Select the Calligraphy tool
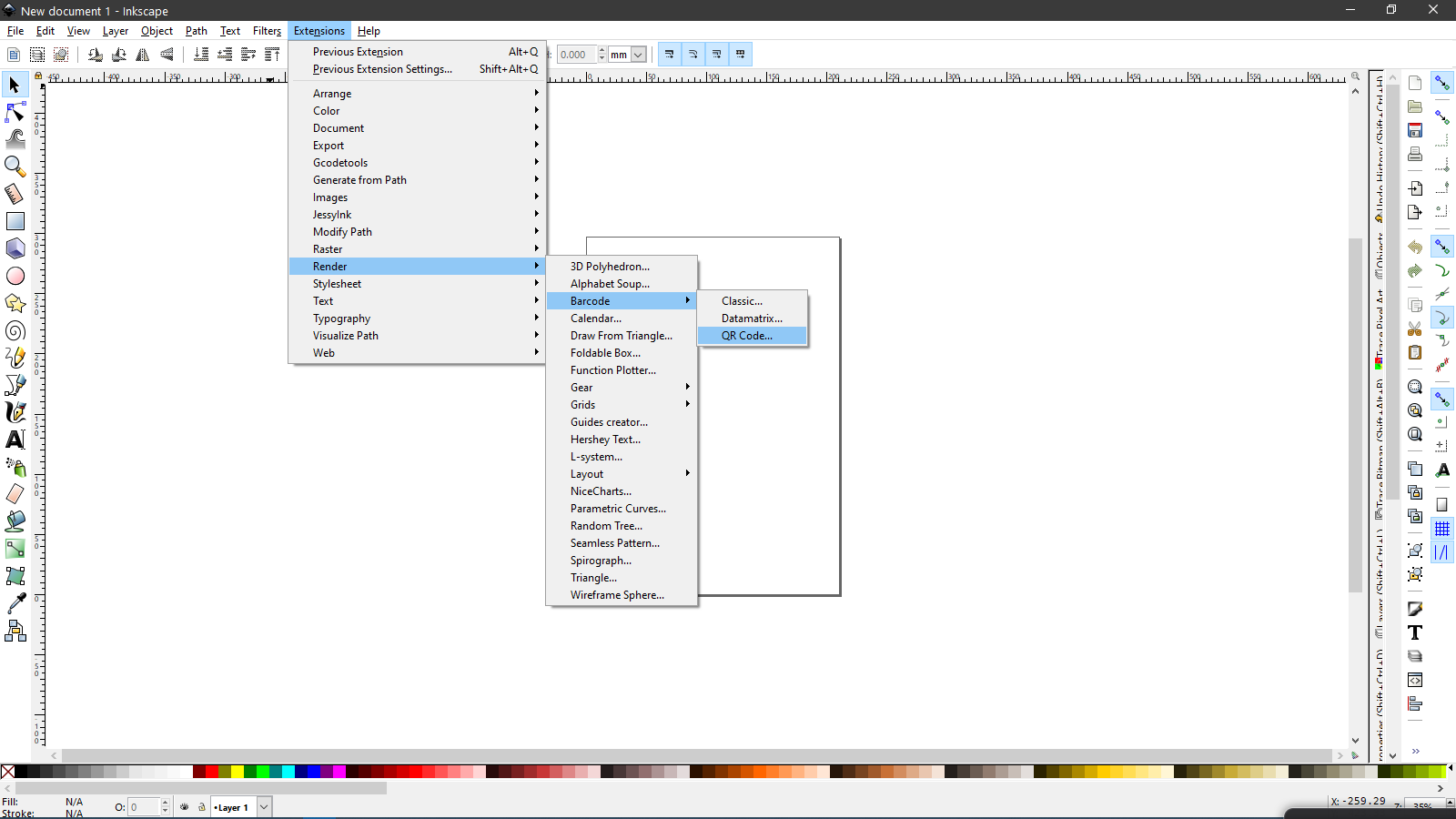Viewport: 1456px width, 819px height. pos(15,412)
